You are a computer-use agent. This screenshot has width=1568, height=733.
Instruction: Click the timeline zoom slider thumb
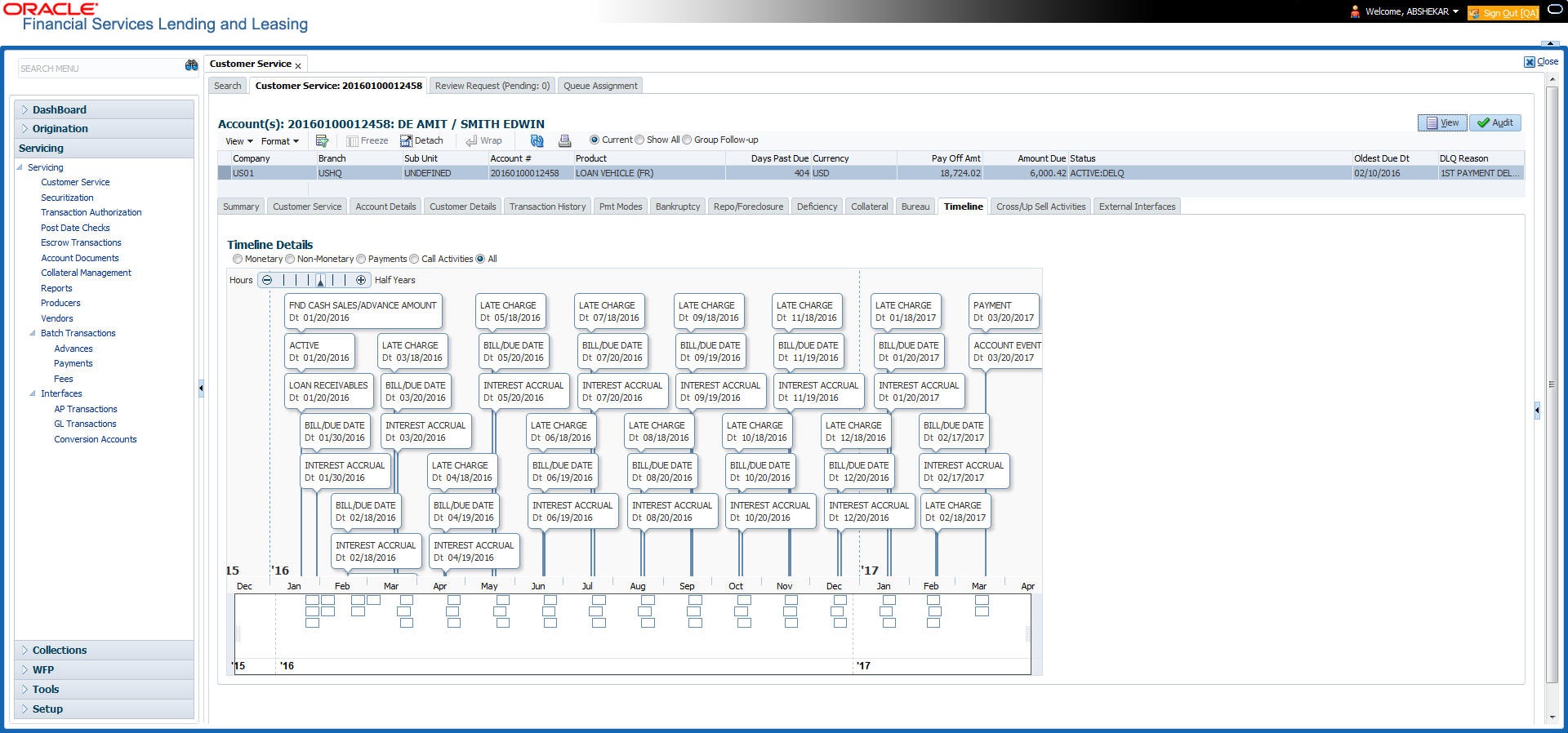point(320,281)
